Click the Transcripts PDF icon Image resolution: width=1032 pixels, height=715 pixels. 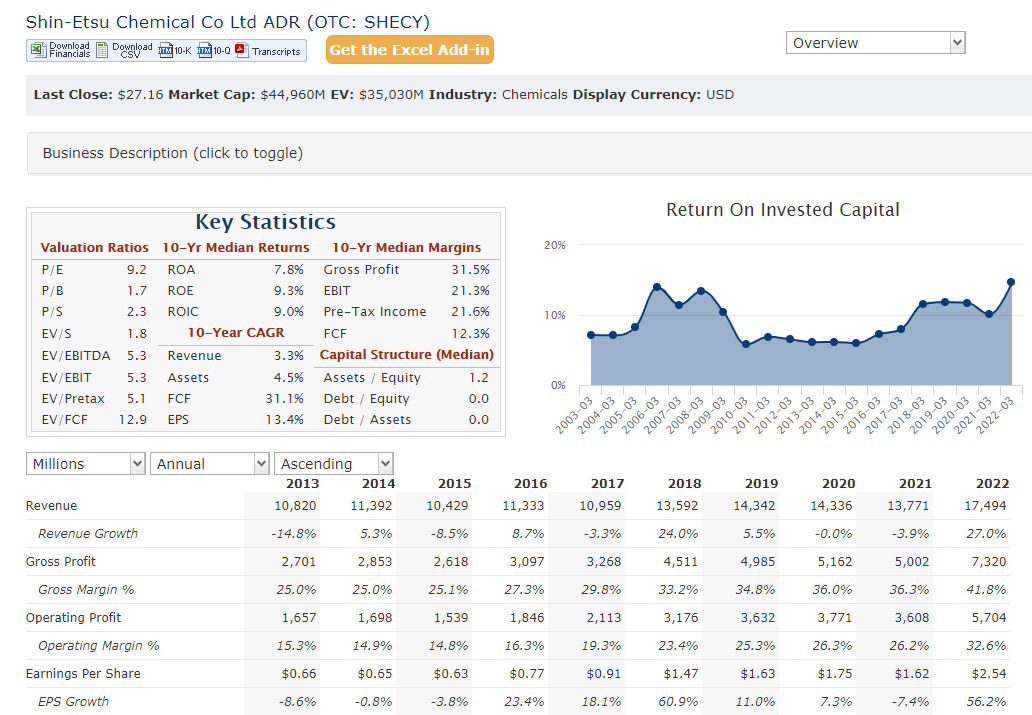pyautogui.click(x=242, y=50)
